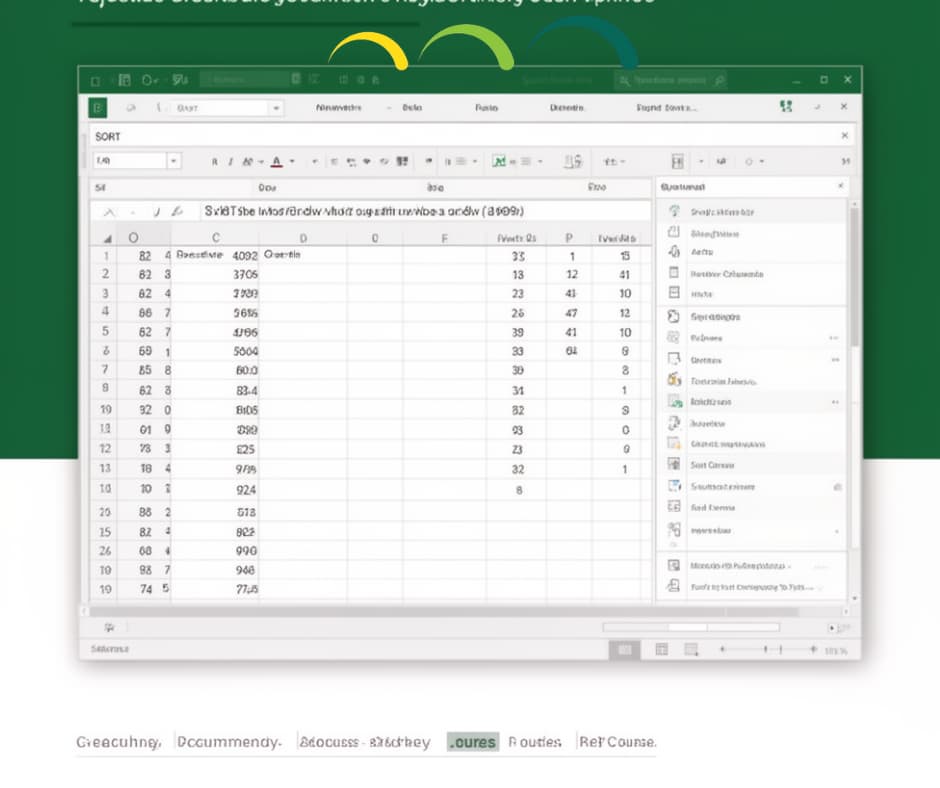Switch to the normal view button in status bar

point(624,649)
